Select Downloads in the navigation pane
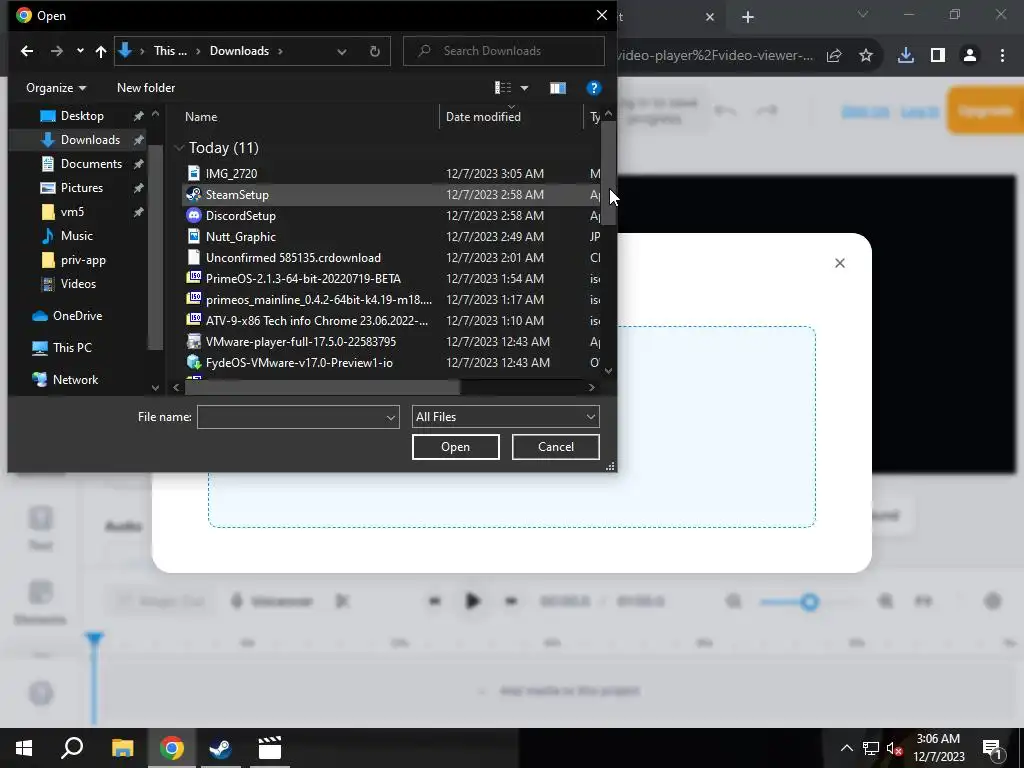1024x768 pixels. (x=90, y=140)
